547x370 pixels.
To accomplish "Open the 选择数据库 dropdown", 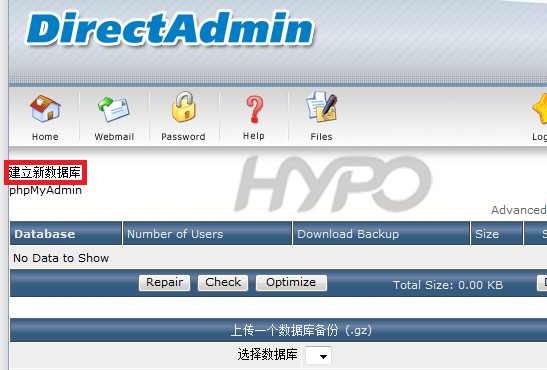I will click(x=317, y=356).
